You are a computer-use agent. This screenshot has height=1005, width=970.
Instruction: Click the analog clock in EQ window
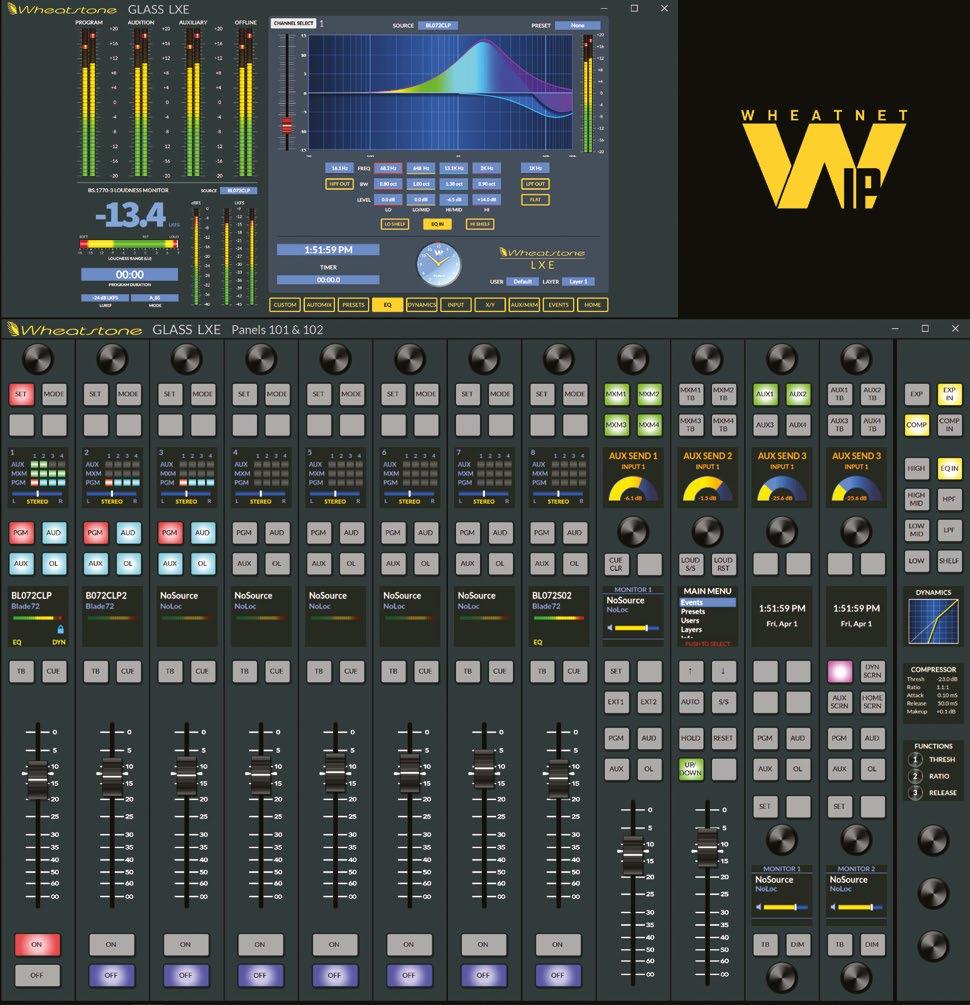point(439,263)
